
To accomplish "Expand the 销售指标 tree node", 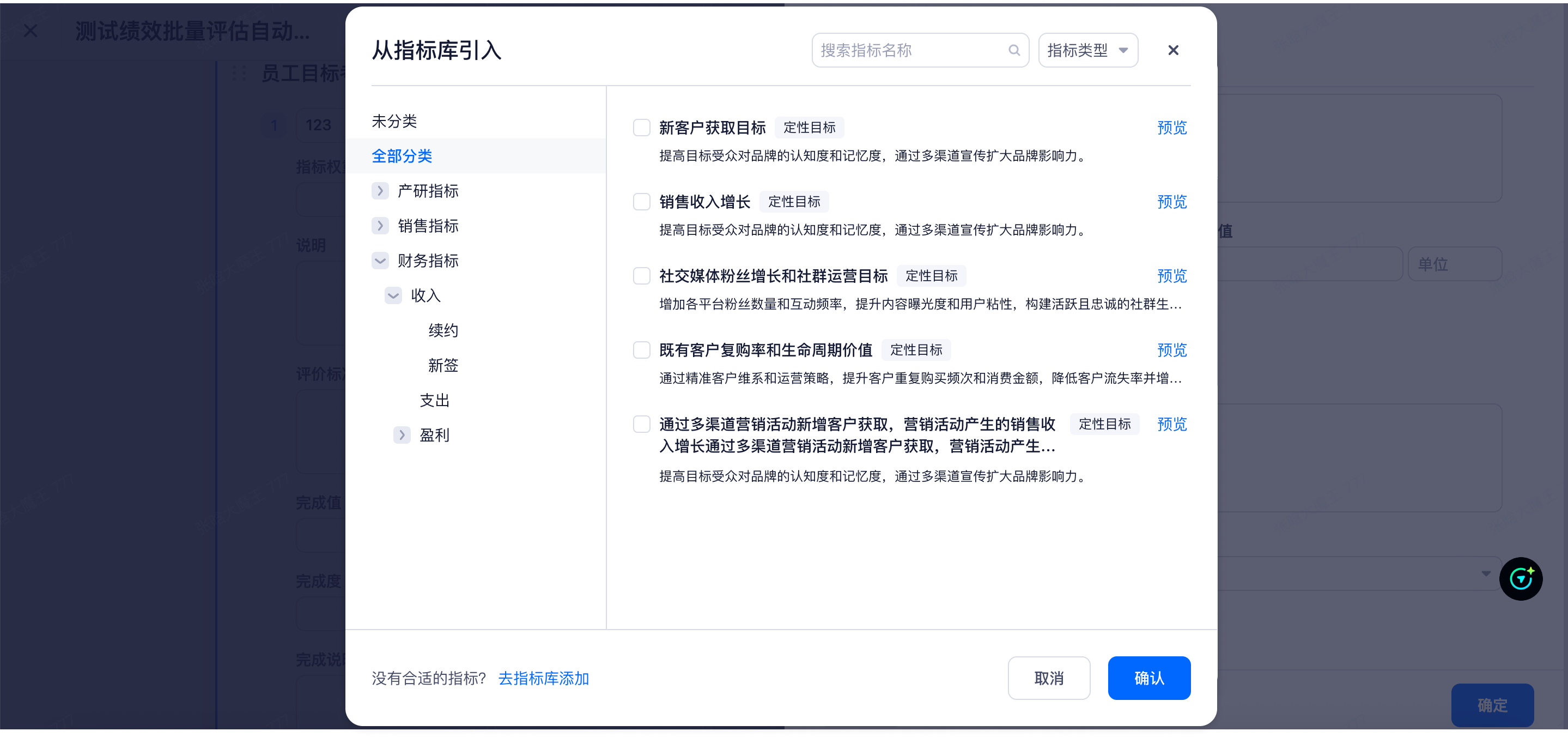I will pos(380,225).
